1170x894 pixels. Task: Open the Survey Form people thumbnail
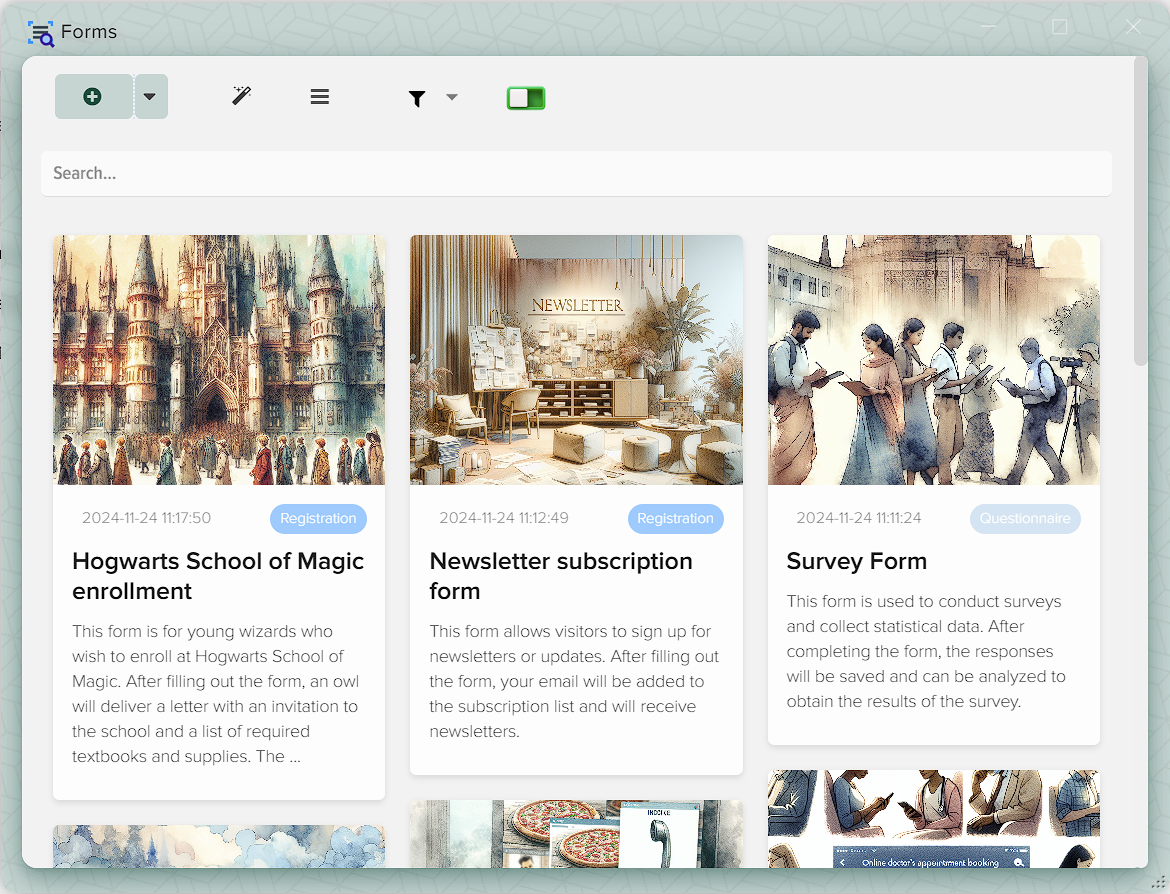coord(933,360)
